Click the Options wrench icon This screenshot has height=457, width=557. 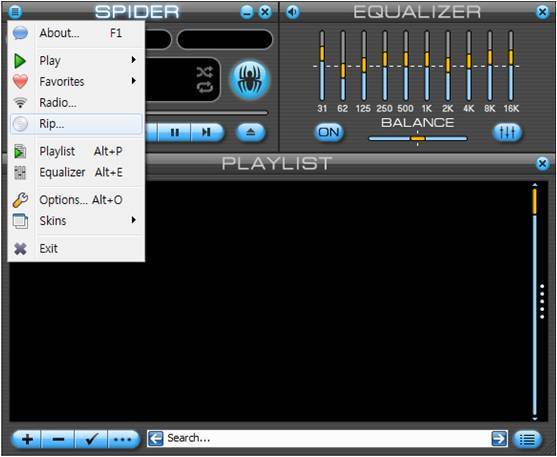click(x=20, y=200)
